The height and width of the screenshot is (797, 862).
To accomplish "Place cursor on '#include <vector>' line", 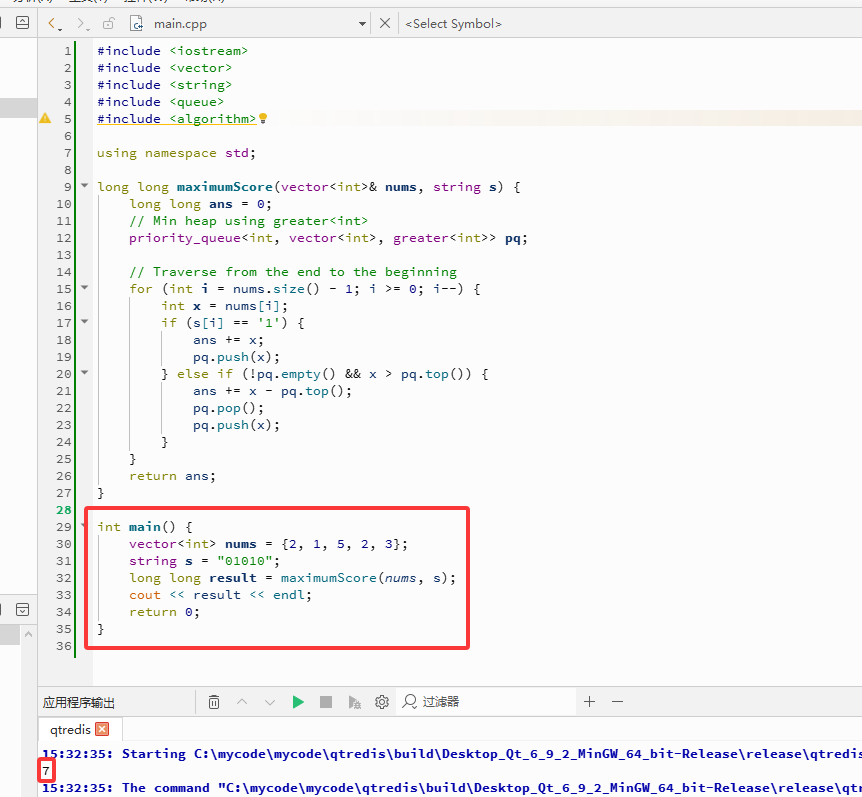I will coord(164,68).
